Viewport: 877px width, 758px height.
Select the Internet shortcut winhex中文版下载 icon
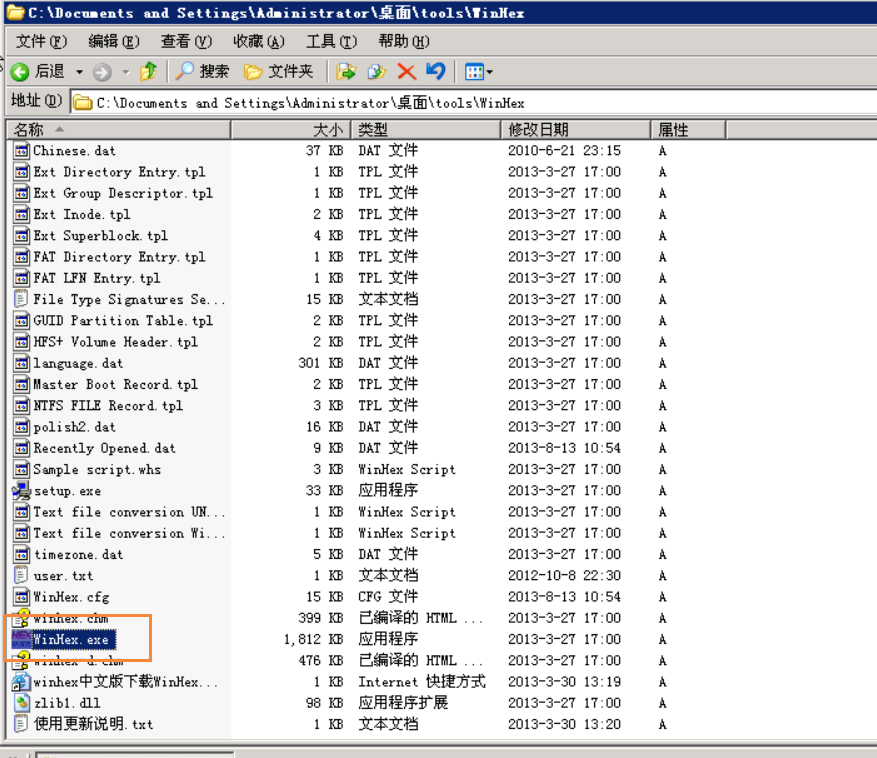21,681
